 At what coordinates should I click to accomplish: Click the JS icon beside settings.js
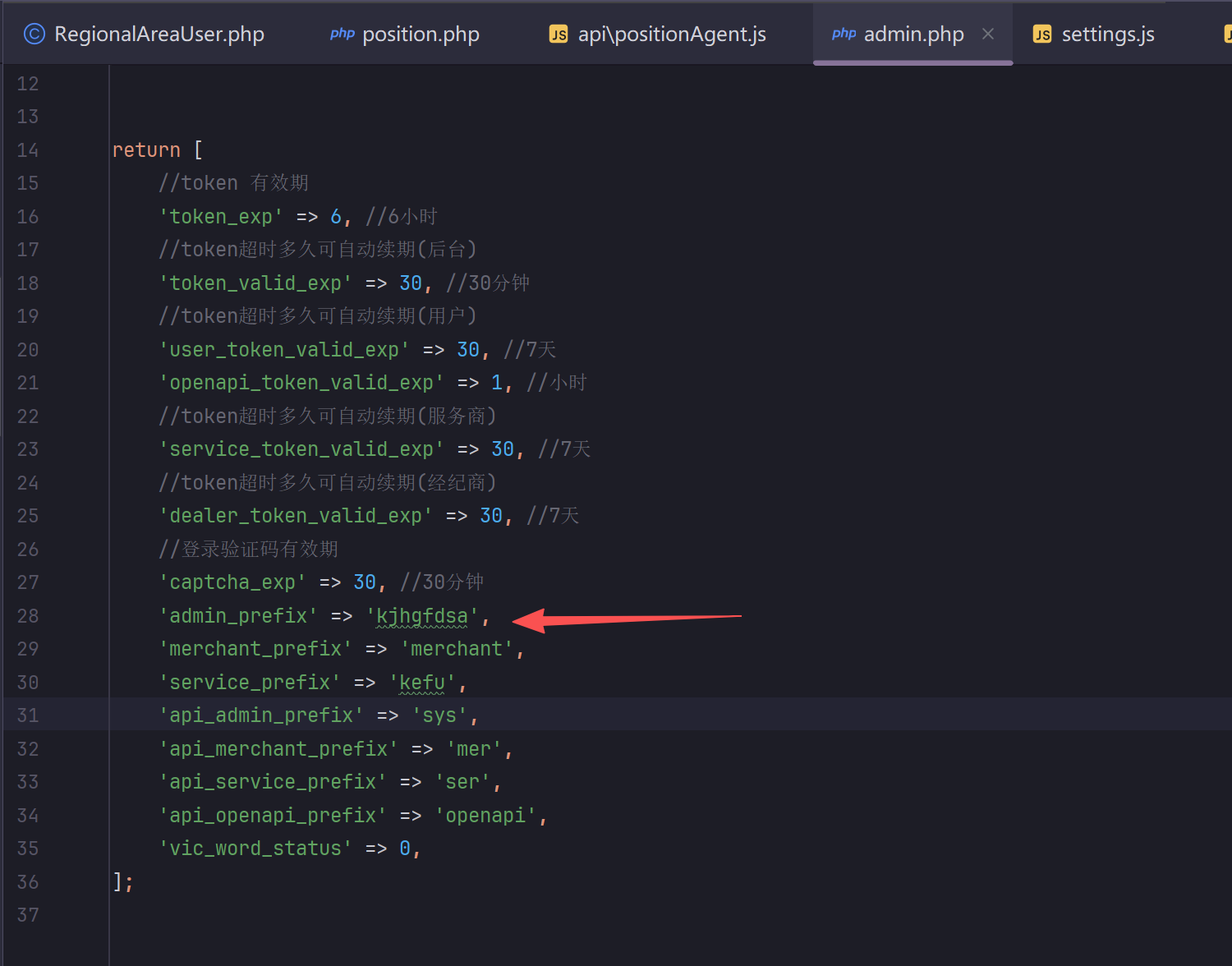click(1042, 34)
